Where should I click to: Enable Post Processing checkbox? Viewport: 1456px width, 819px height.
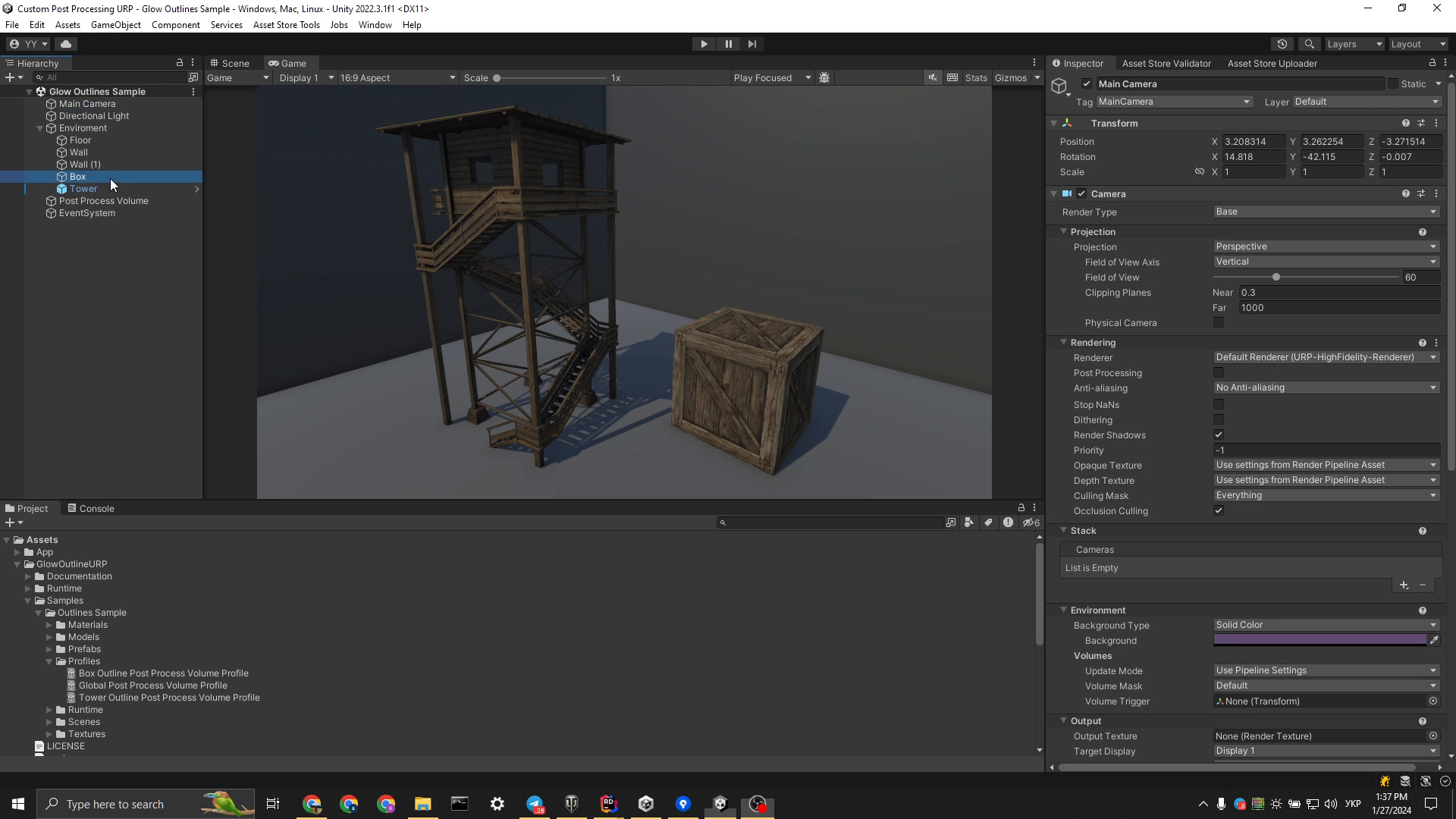point(1219,373)
